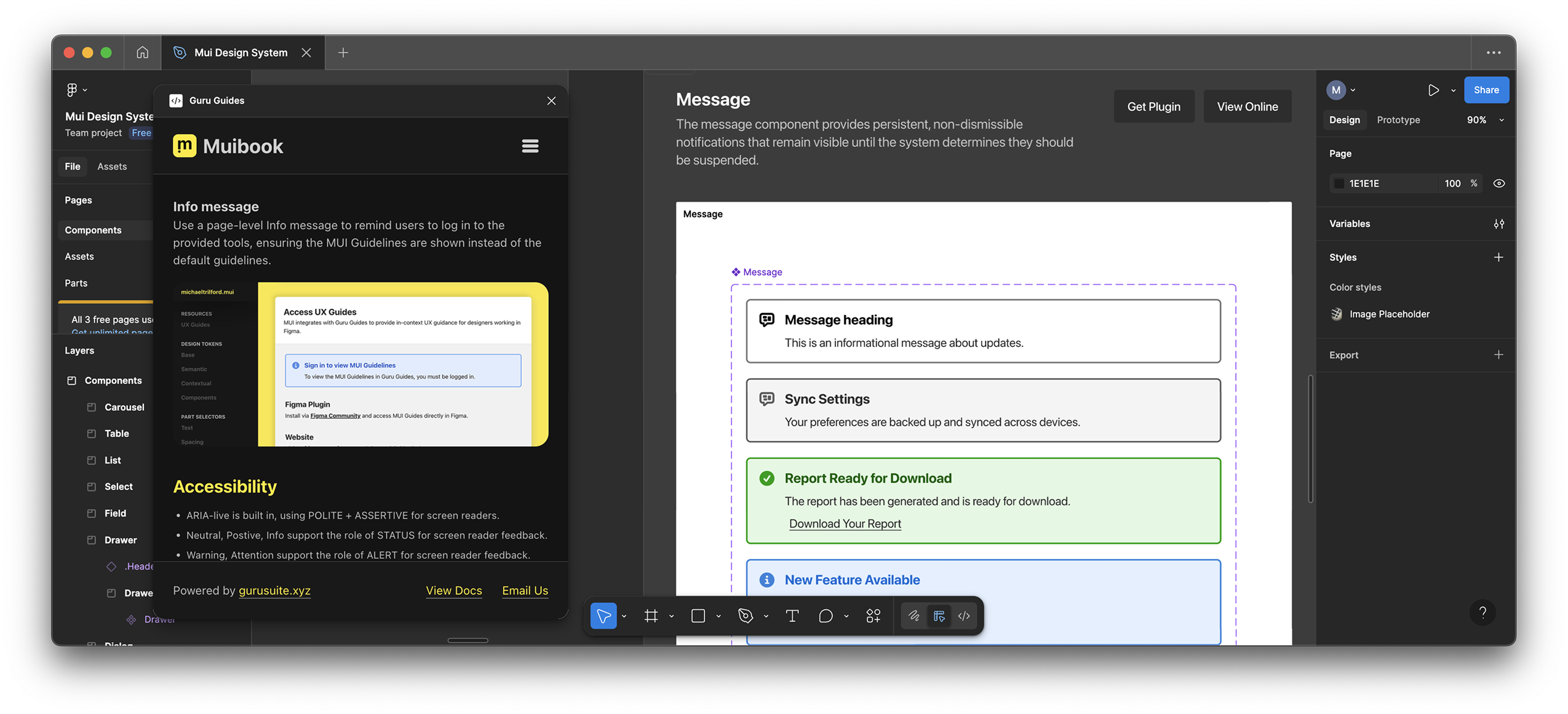
Task: Open Muibook hamburger menu
Action: tap(530, 146)
